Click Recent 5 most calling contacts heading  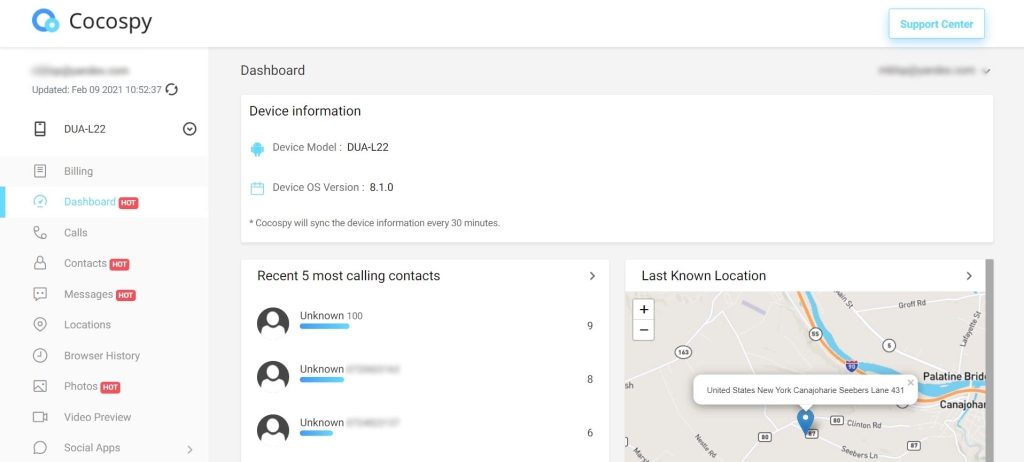click(349, 276)
